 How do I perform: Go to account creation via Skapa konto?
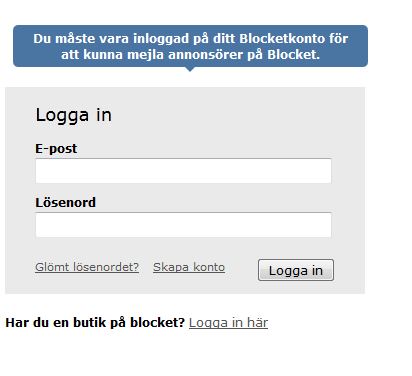[189, 267]
